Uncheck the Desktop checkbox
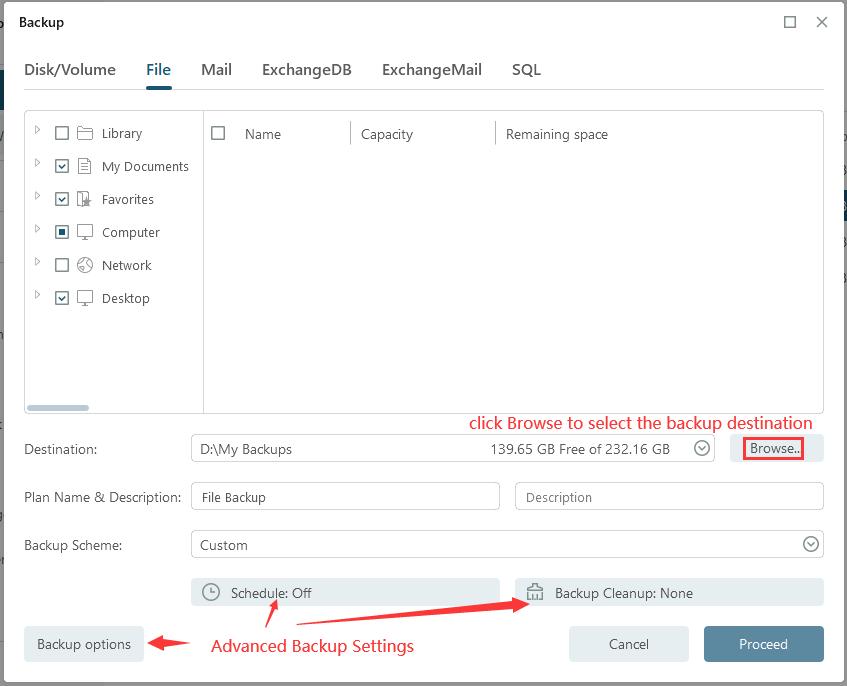Viewport: 847px width, 686px height. tap(62, 298)
